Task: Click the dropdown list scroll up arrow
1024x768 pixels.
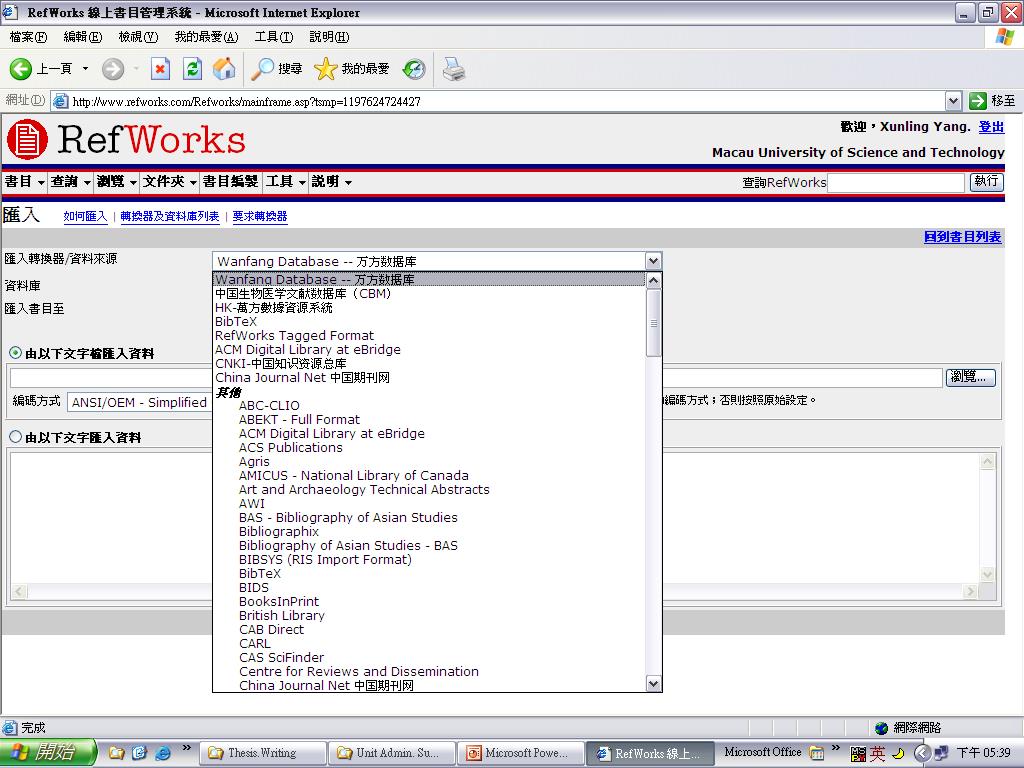Action: (653, 280)
